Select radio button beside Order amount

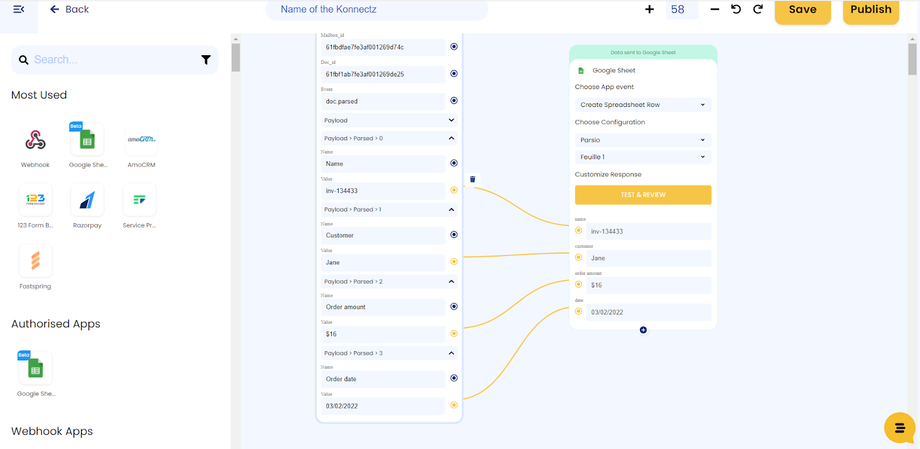[x=454, y=307]
